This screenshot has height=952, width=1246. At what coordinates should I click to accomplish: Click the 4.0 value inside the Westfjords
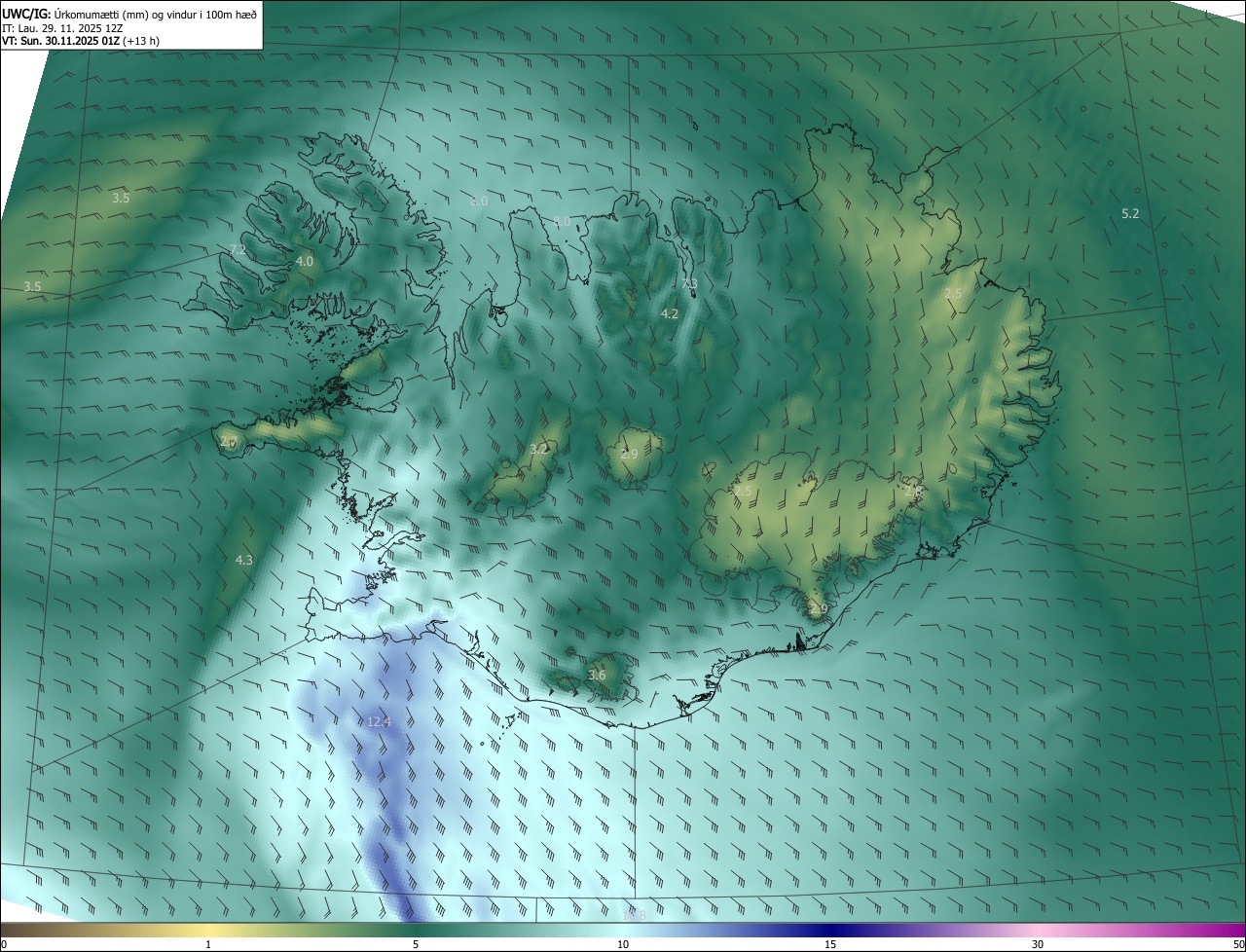click(x=305, y=261)
